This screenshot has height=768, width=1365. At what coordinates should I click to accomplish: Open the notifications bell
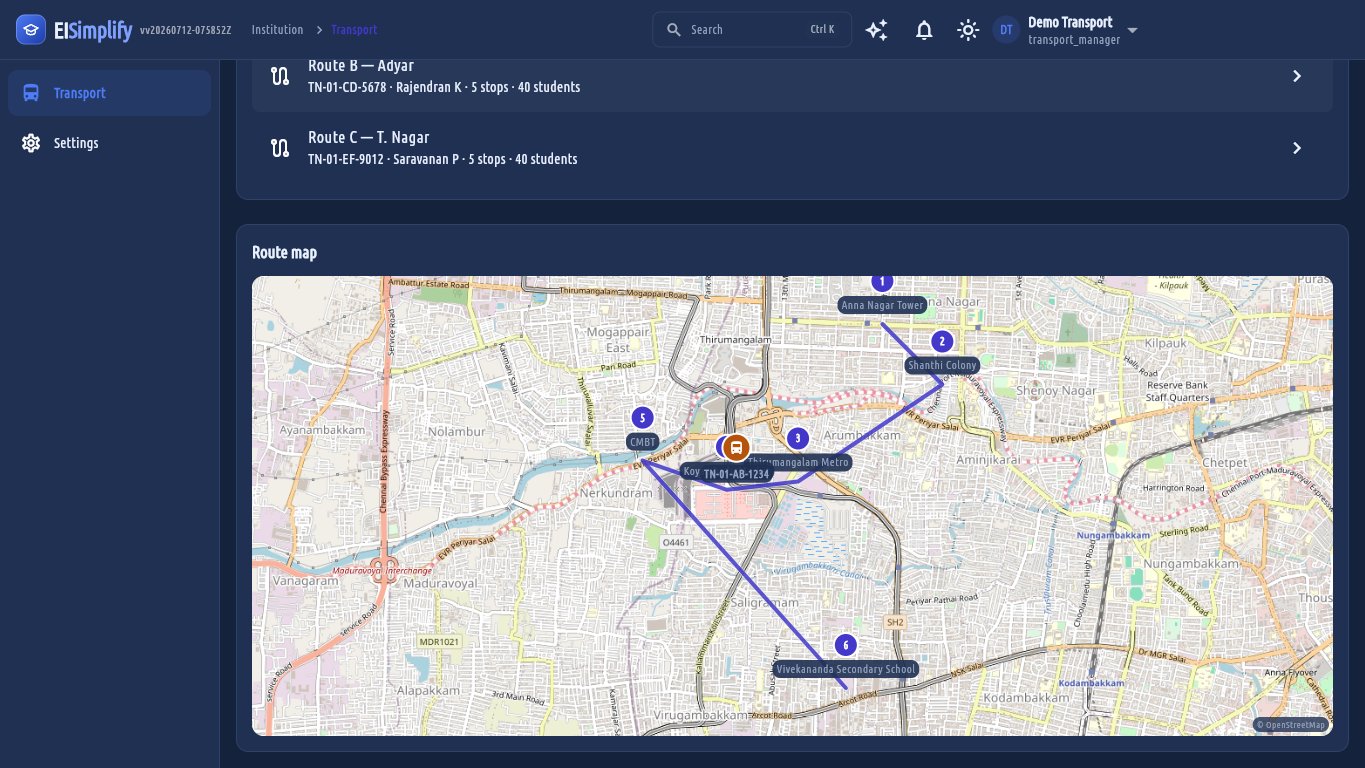[924, 30]
